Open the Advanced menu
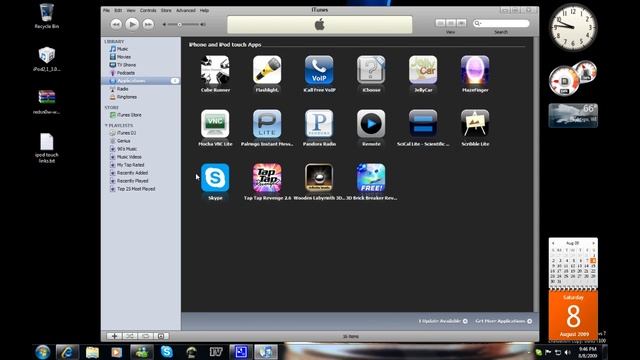This screenshot has height=360, width=640. (x=186, y=10)
